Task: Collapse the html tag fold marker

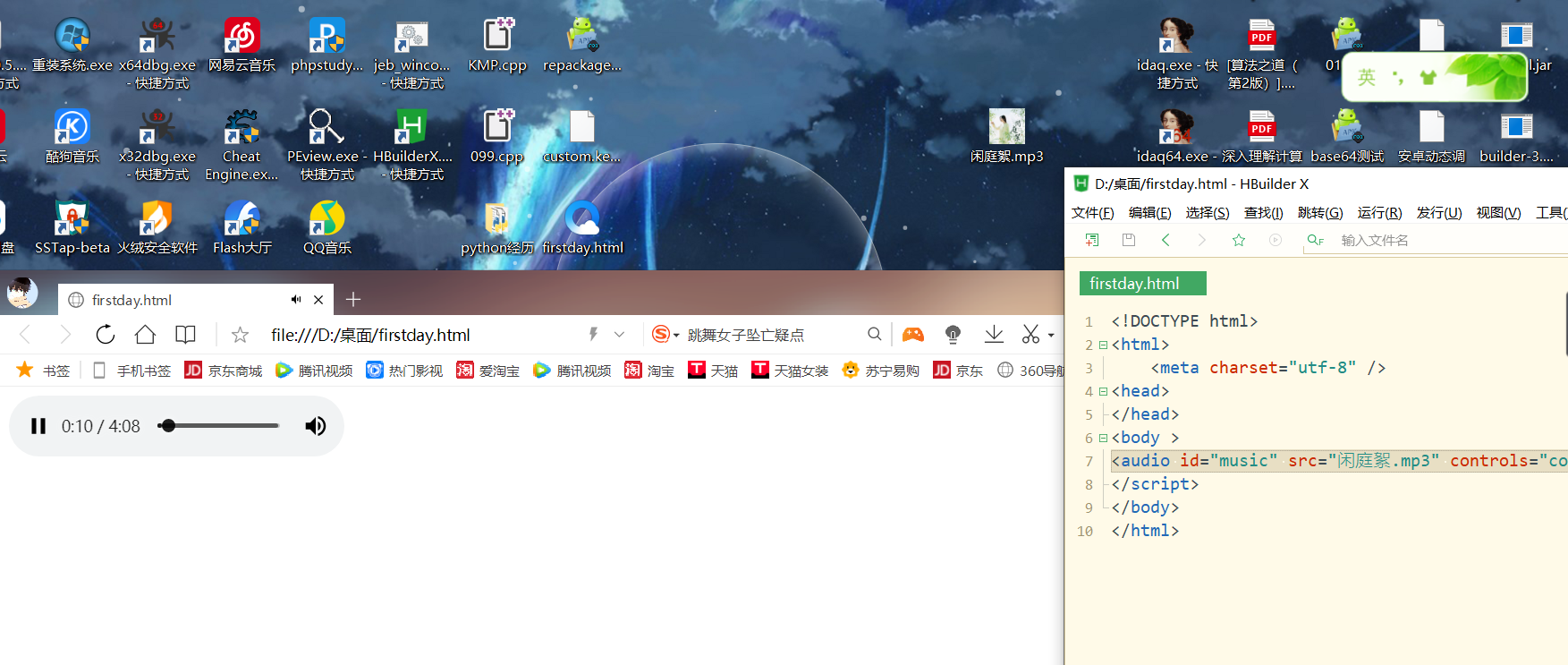Action: pyautogui.click(x=1104, y=345)
